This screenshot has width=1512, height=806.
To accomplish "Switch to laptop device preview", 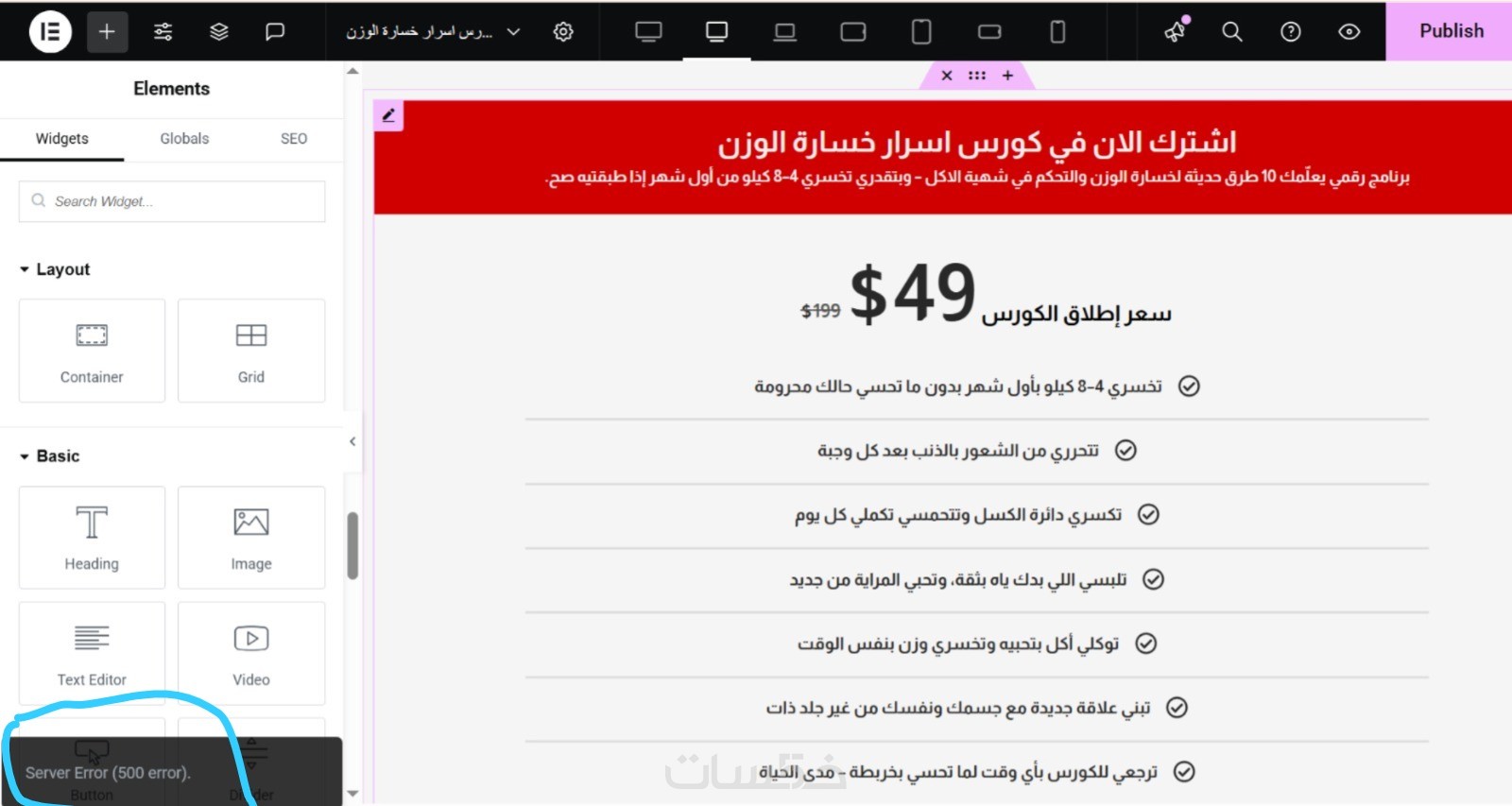I will point(784,32).
